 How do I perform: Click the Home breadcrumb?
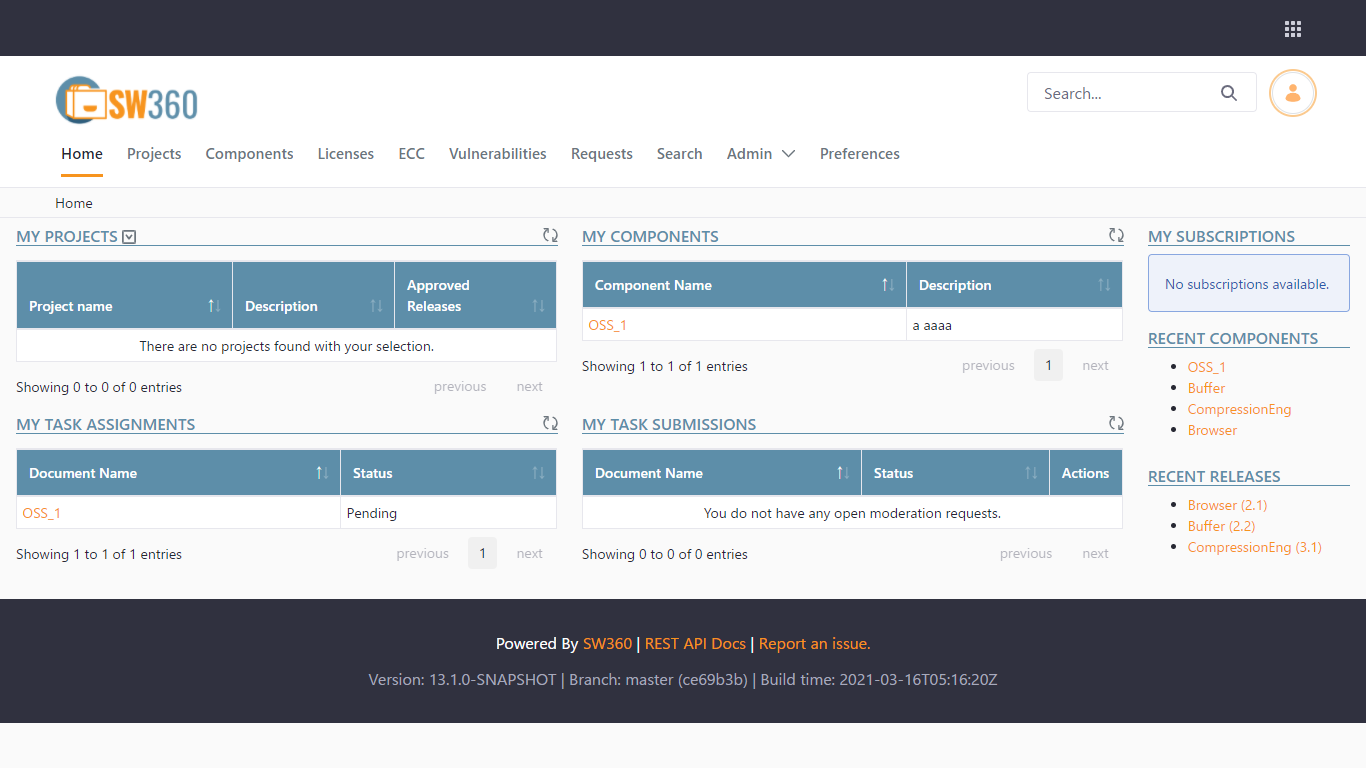[x=74, y=203]
